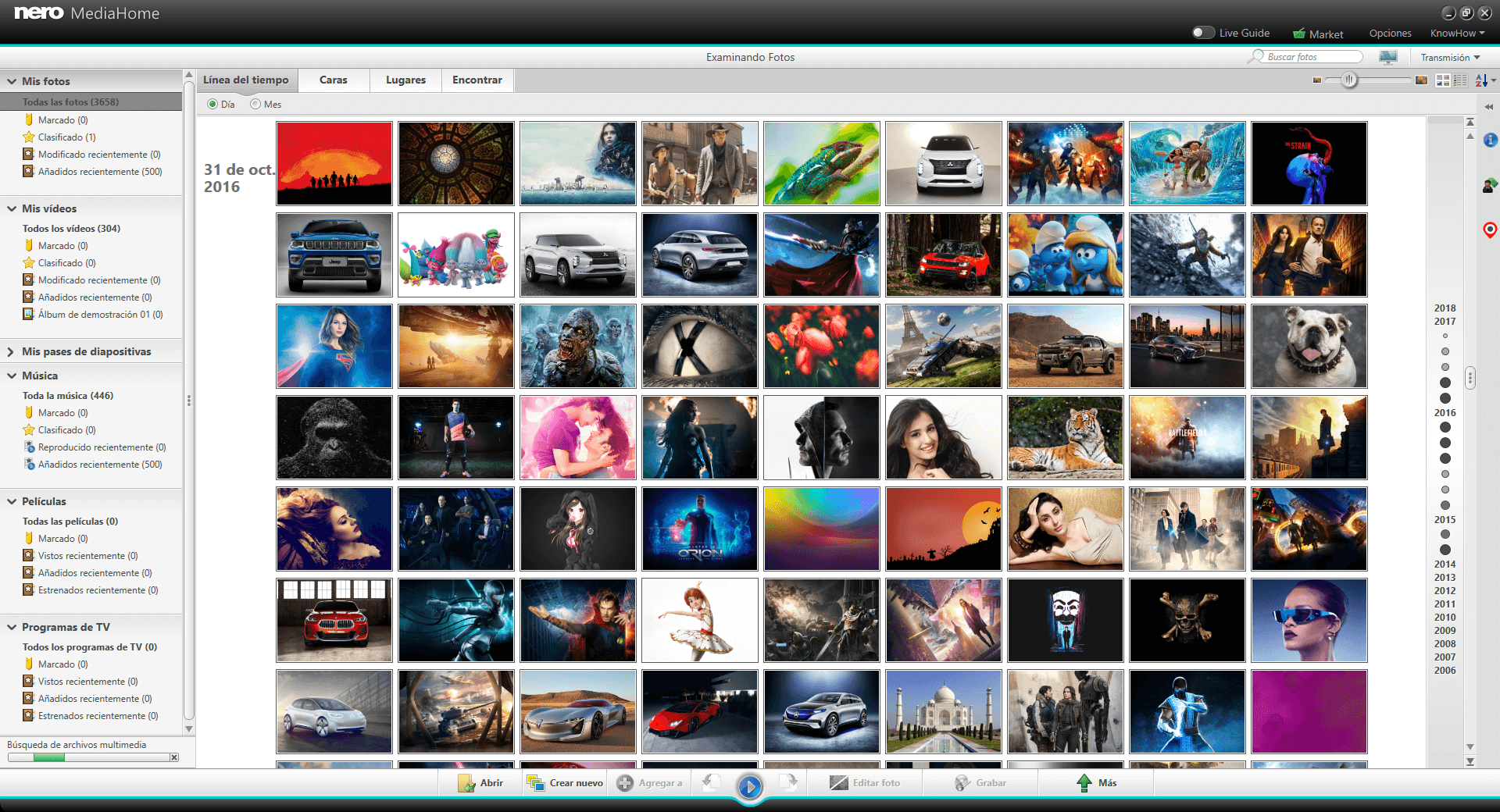Switch to detailed list view

click(x=1460, y=80)
